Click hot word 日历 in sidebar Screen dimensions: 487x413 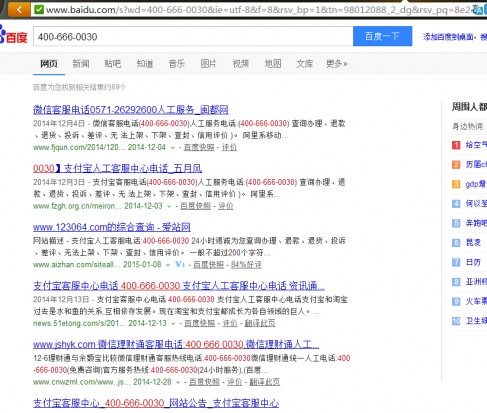pyautogui.click(x=473, y=262)
